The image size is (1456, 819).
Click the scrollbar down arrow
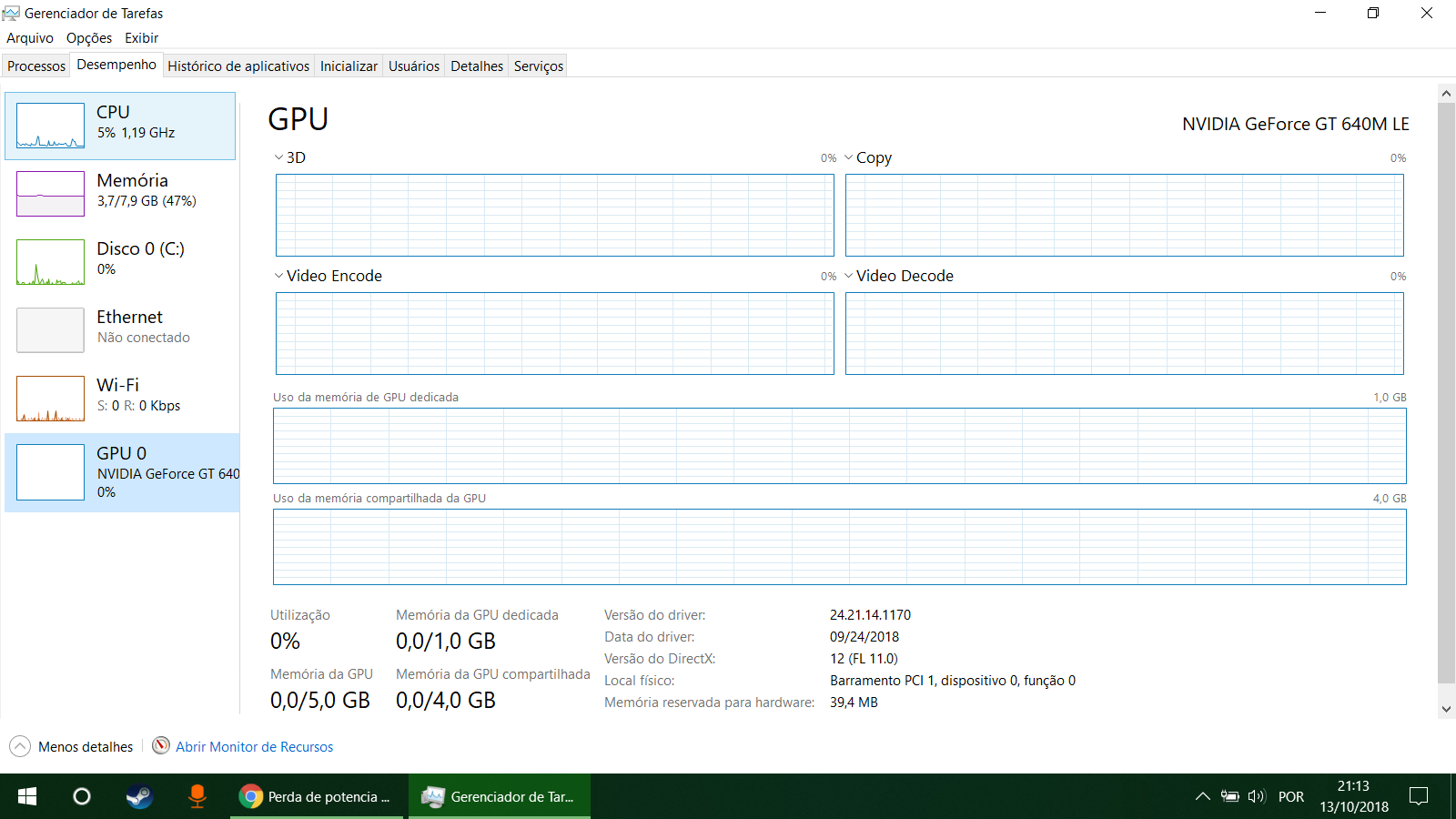coord(1446,709)
